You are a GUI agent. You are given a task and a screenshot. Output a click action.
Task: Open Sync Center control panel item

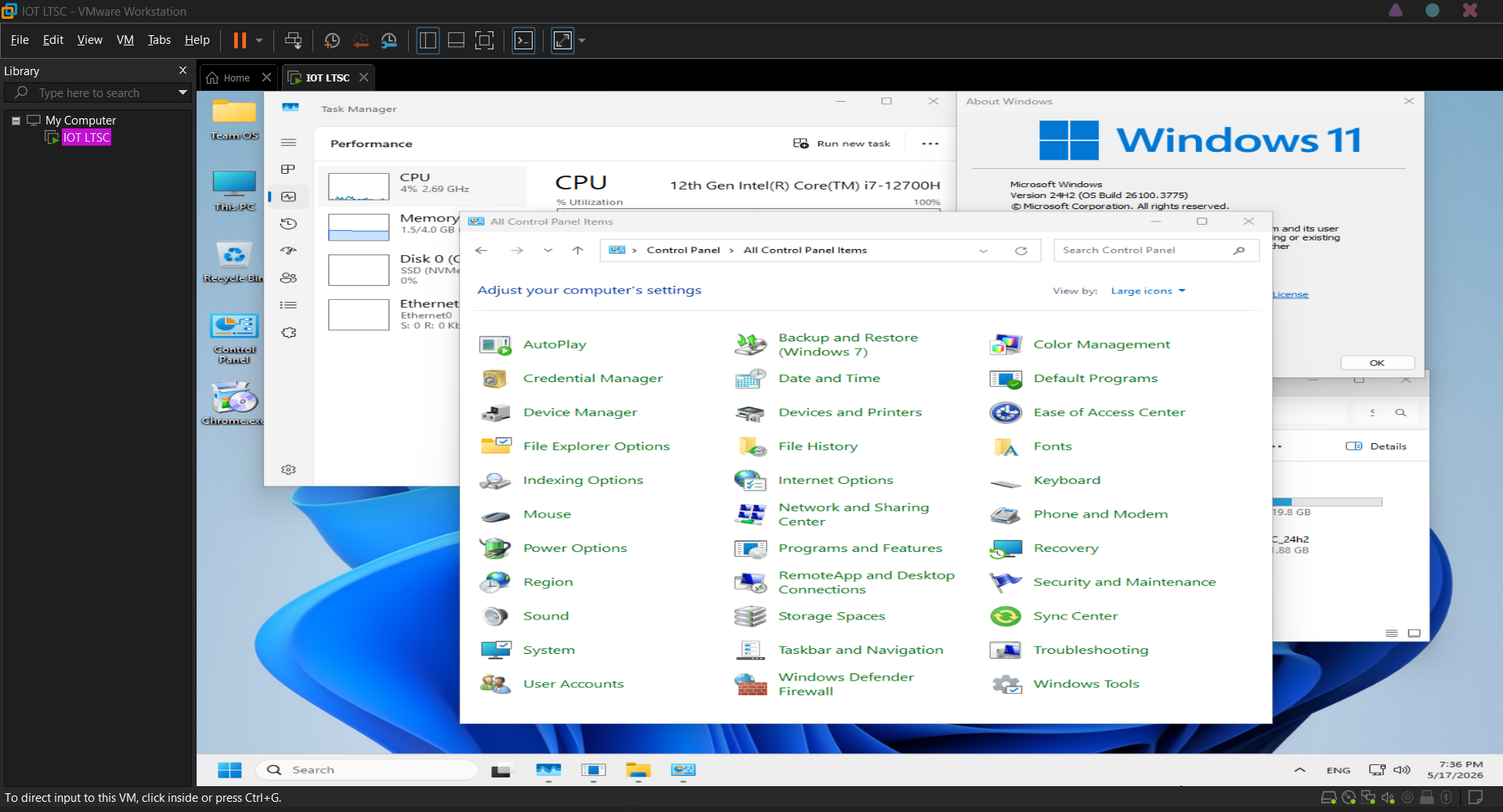pyautogui.click(x=1075, y=616)
